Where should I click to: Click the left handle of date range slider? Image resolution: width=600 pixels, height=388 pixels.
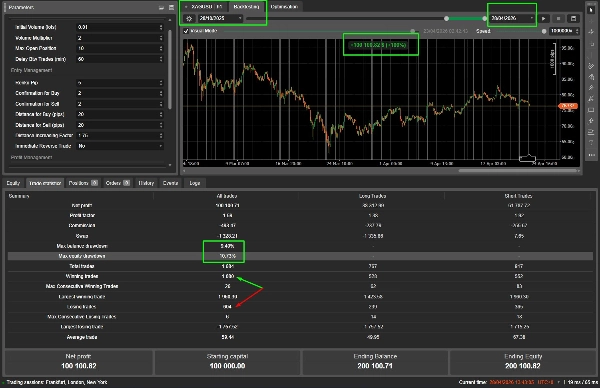(x=446, y=18)
